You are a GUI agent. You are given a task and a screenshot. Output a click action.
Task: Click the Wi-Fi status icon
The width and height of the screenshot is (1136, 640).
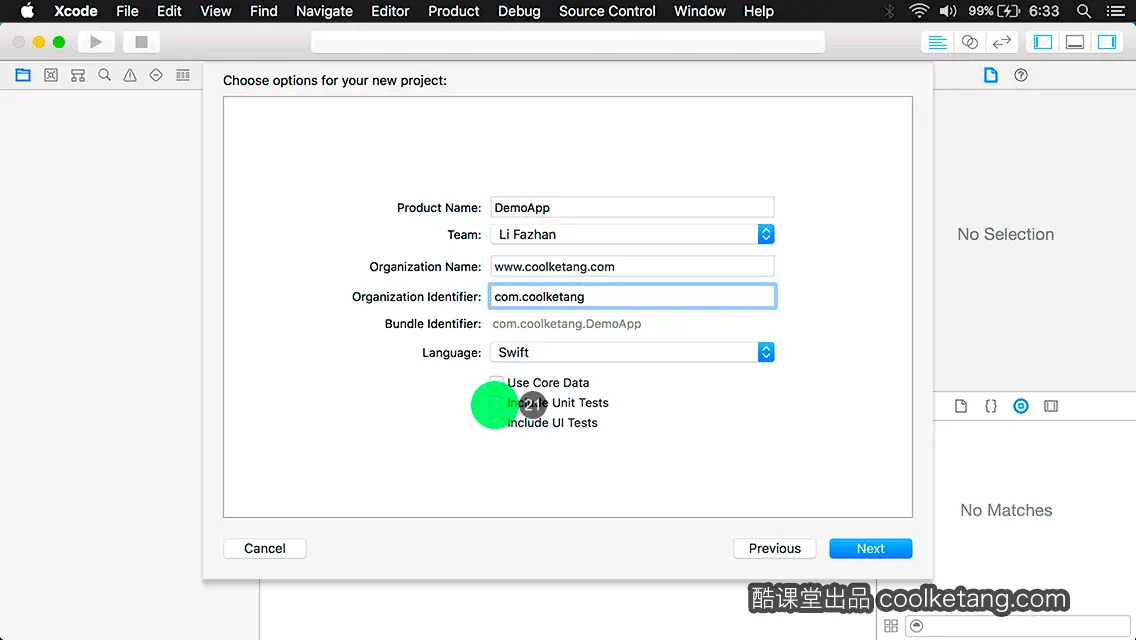[919, 11]
